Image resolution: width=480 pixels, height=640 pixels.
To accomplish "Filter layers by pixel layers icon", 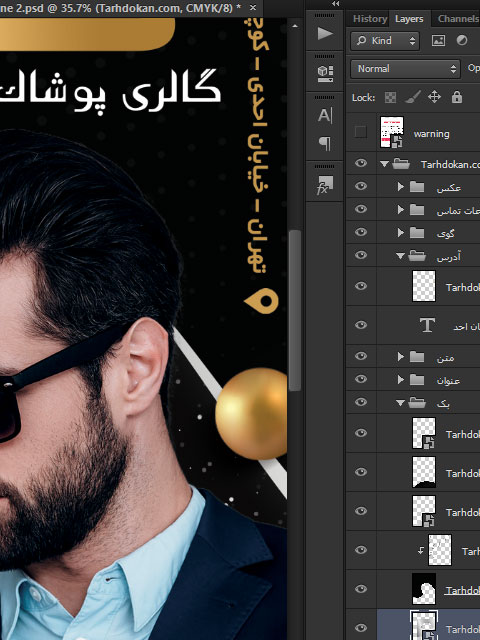I will click(x=438, y=40).
